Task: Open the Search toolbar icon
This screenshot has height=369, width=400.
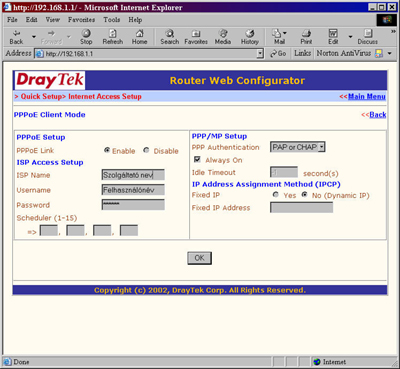Action: tap(170, 33)
